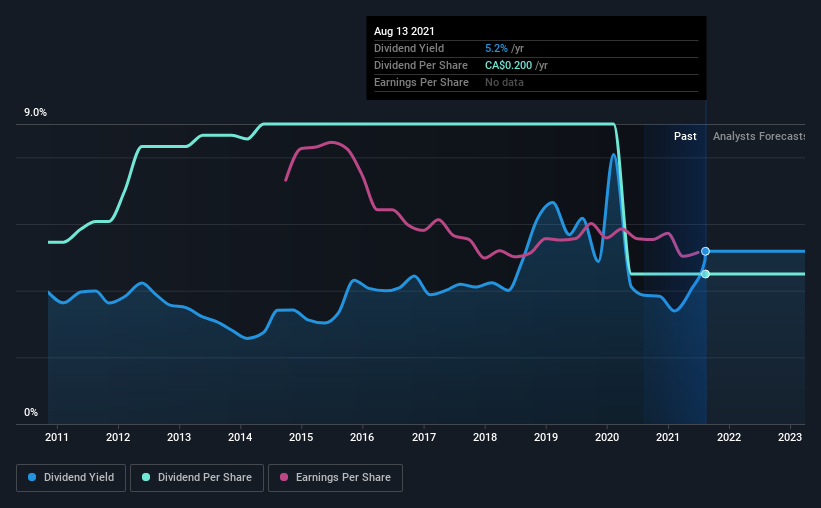
Task: Click the blue dot in Dividend Yield legend
Action: (x=32, y=477)
